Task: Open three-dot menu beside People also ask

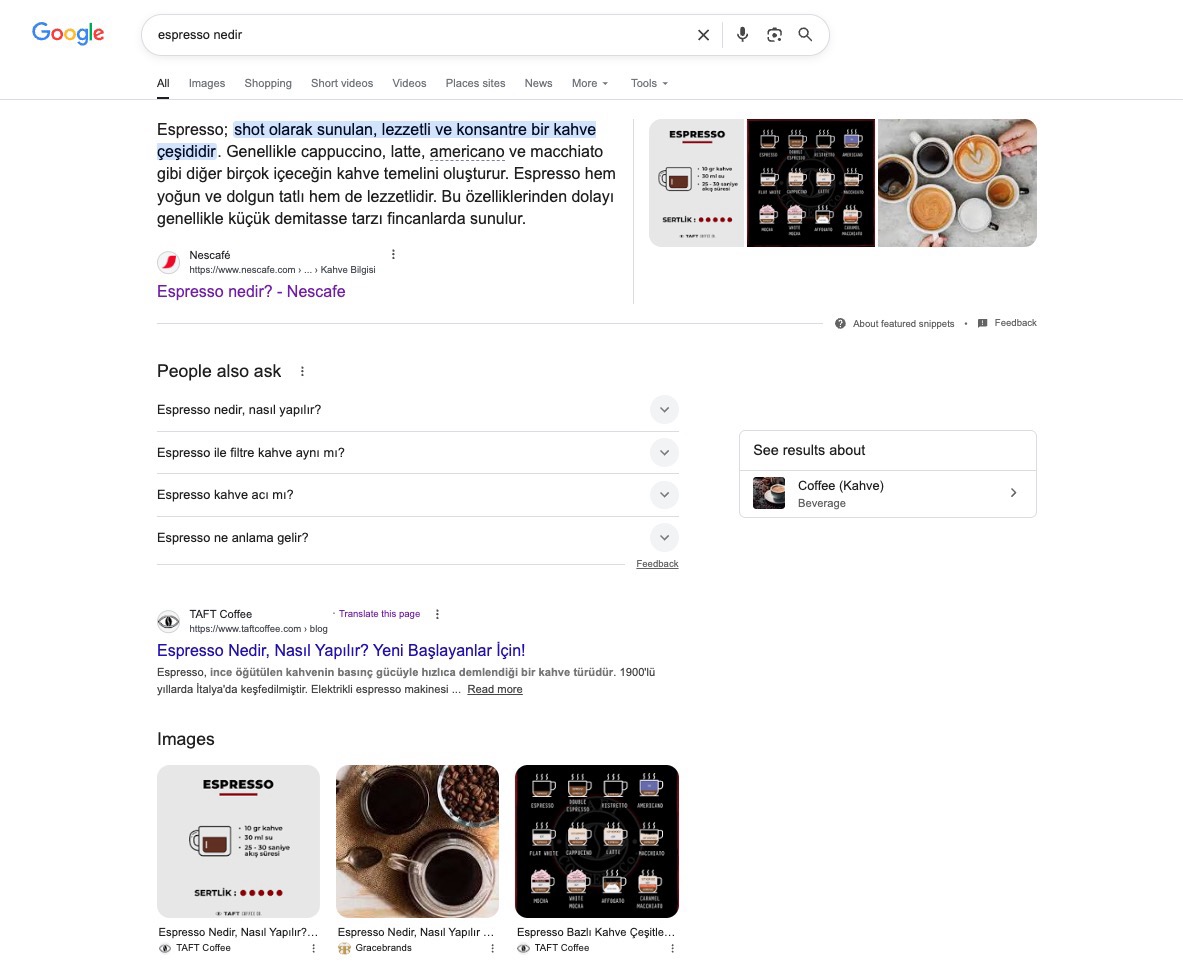Action: pyautogui.click(x=303, y=371)
